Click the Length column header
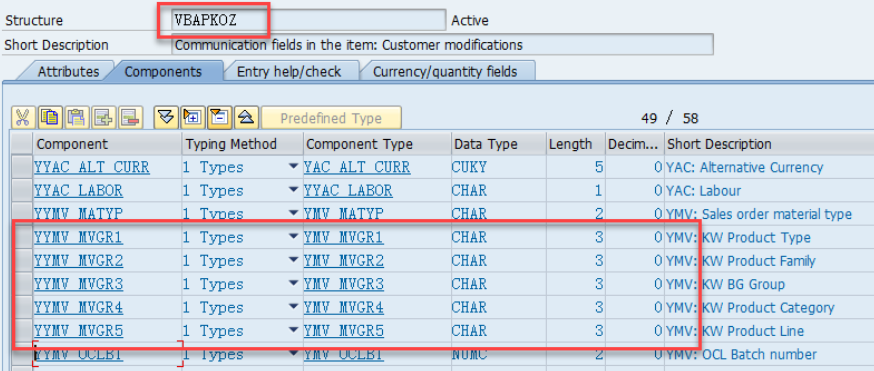Screen dimensions: 874x371 (576, 144)
